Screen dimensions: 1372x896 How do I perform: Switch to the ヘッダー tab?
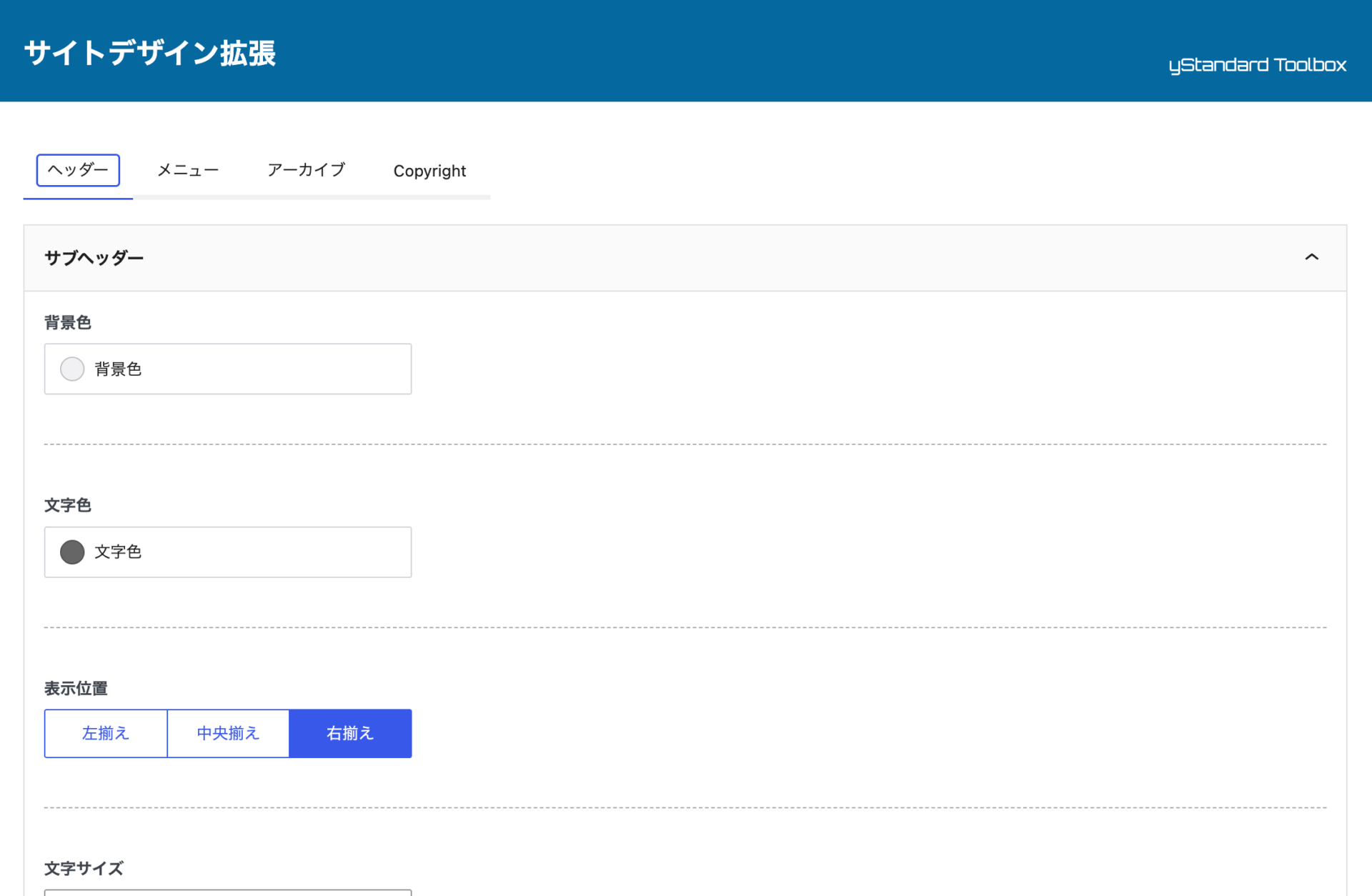click(78, 170)
